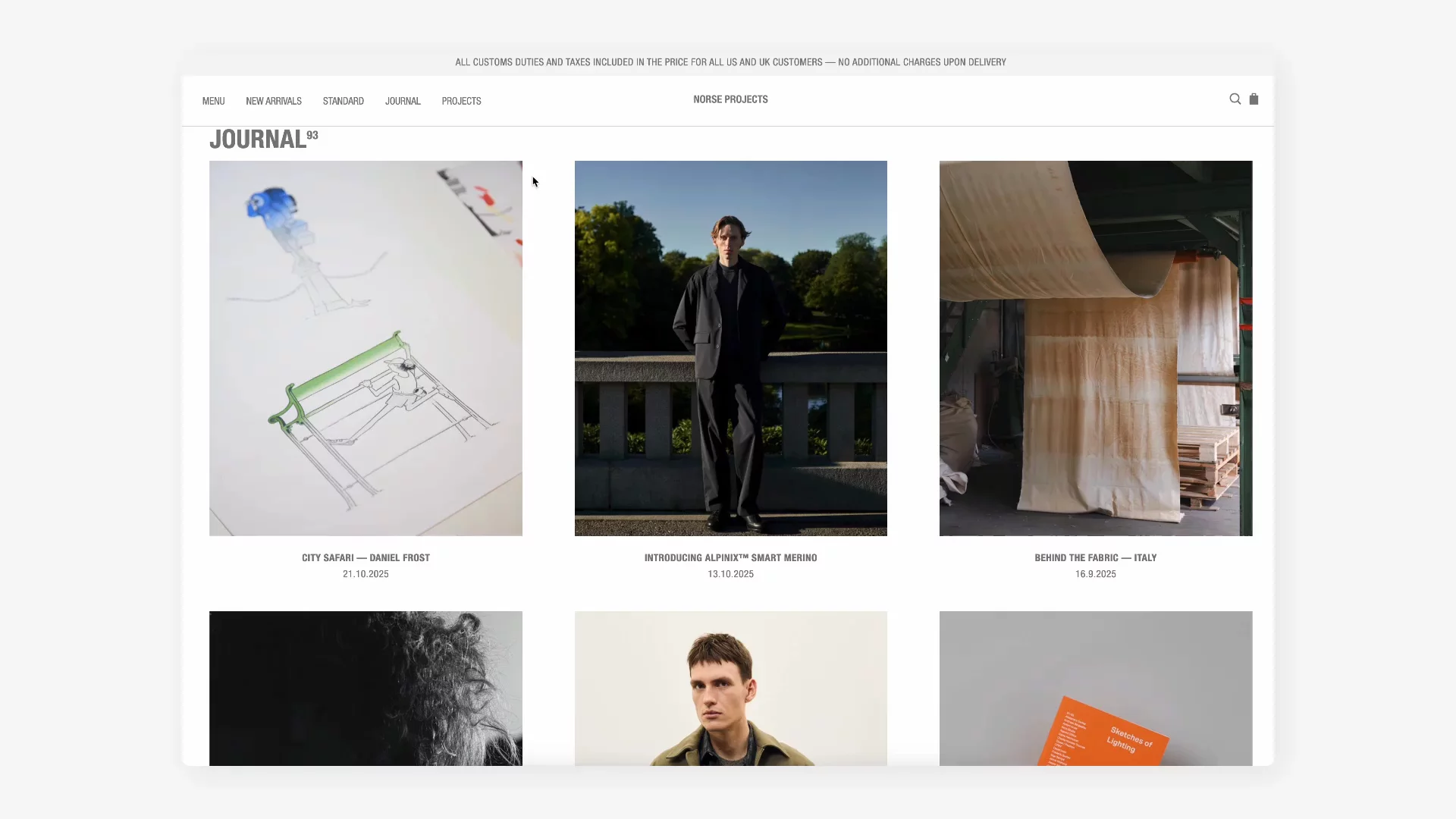Open the shopping bag

(x=1254, y=99)
